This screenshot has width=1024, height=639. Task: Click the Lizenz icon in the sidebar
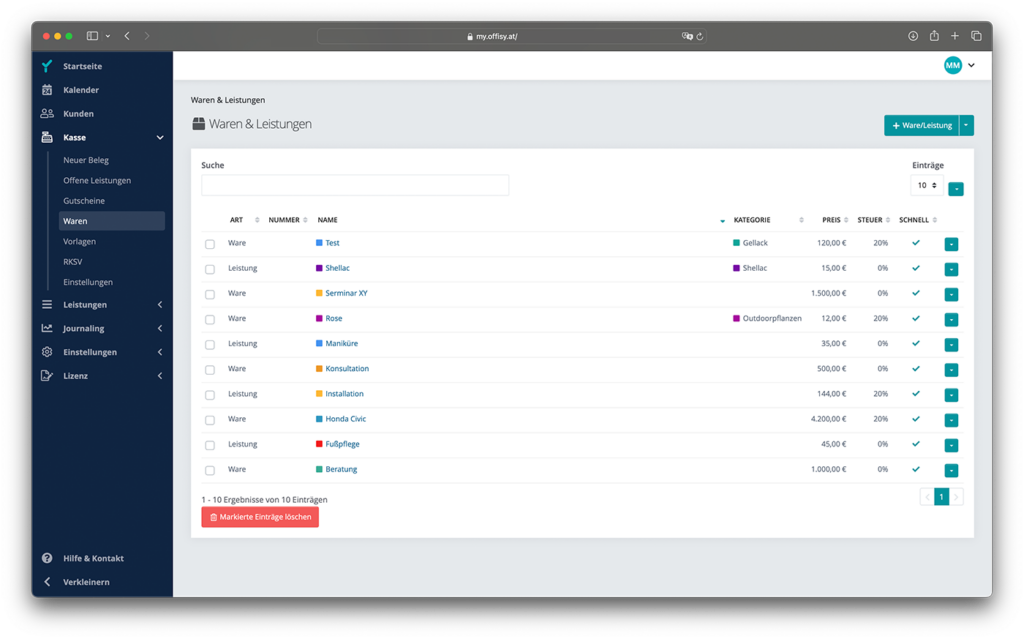tap(47, 376)
